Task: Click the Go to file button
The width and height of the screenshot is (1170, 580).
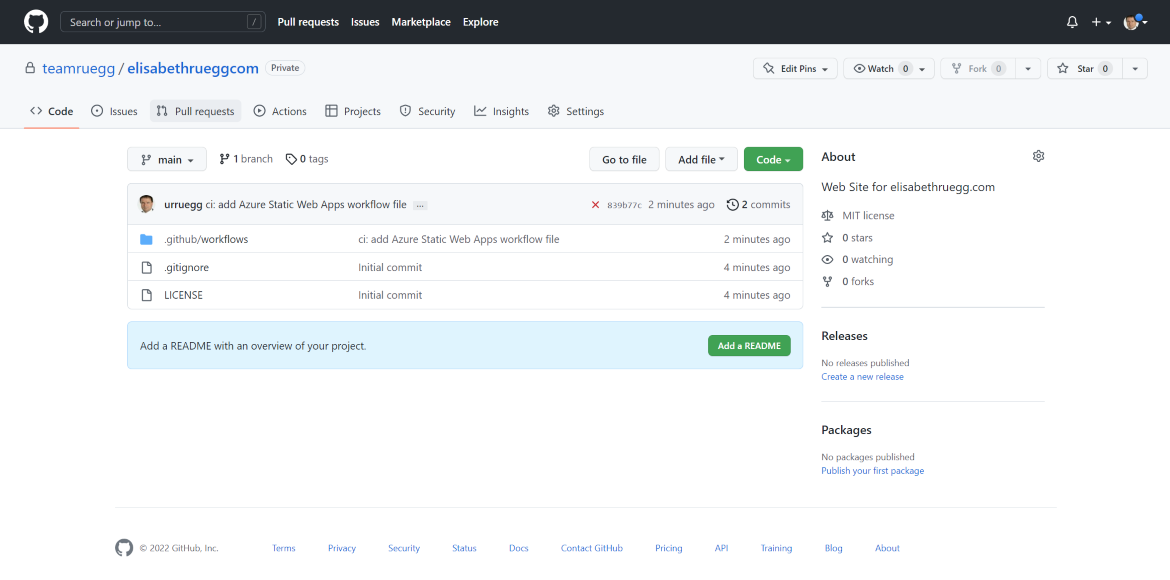Action: pyautogui.click(x=624, y=159)
